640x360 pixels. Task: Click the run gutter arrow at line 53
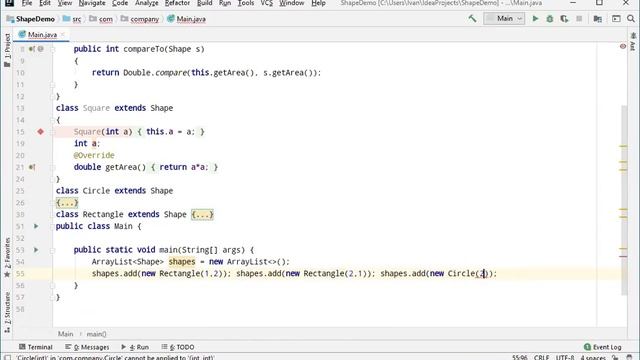click(36, 249)
